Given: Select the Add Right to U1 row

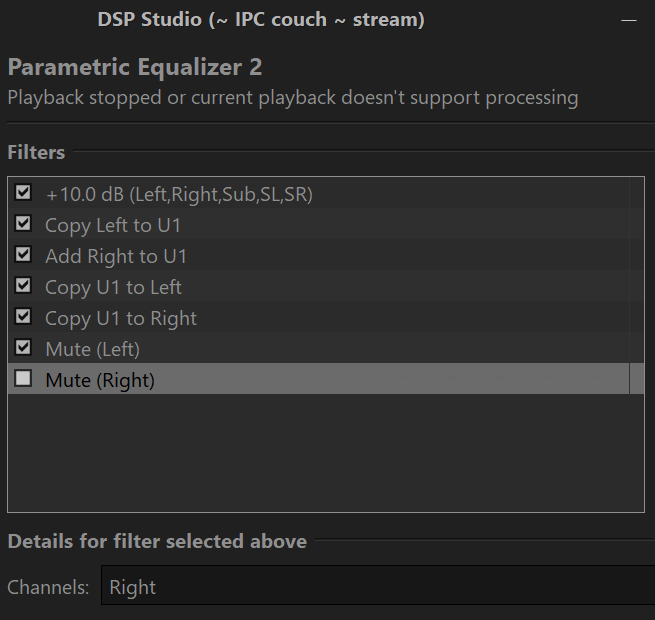Looking at the screenshot, I should [x=318, y=255].
